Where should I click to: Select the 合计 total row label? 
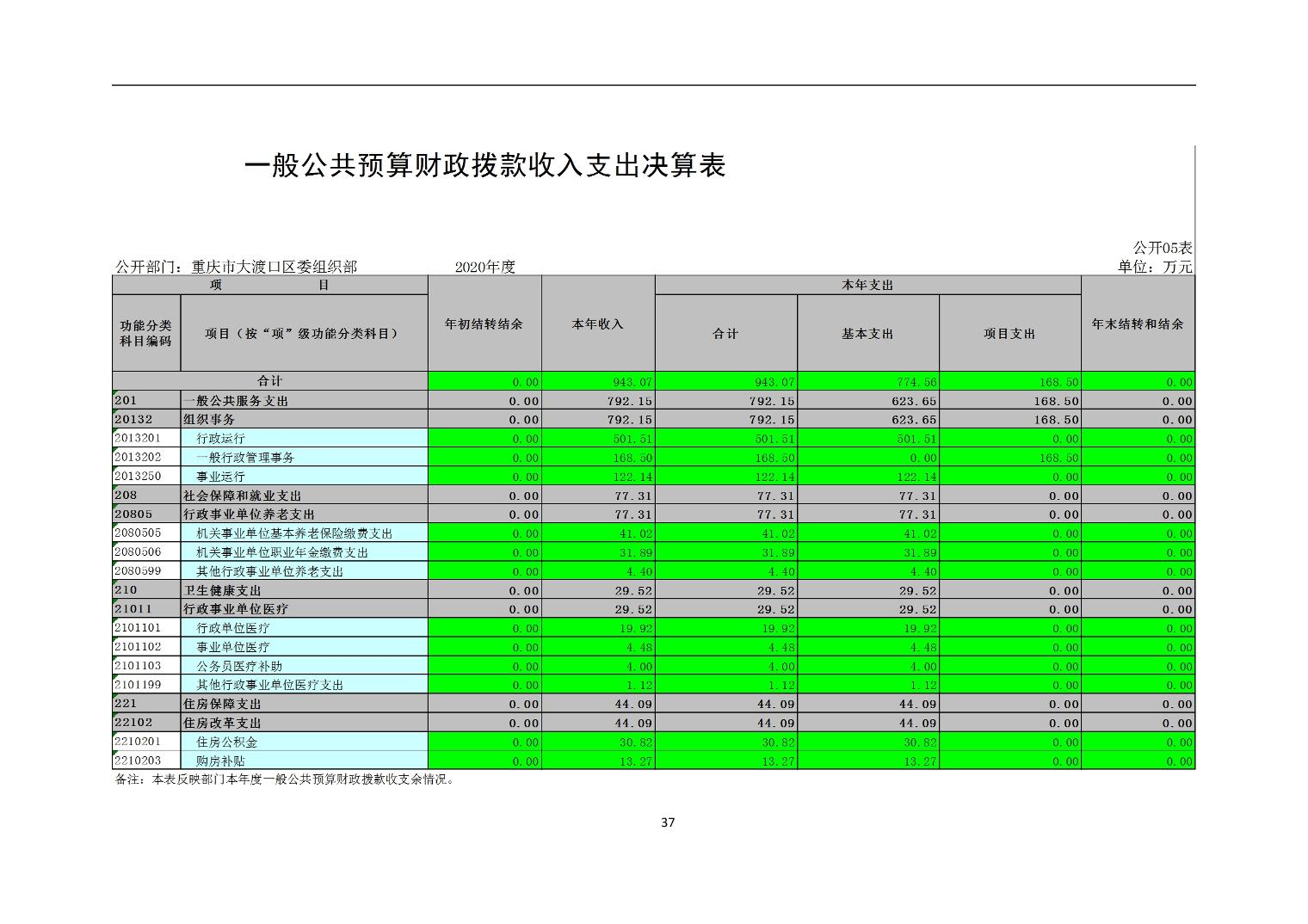tap(269, 381)
